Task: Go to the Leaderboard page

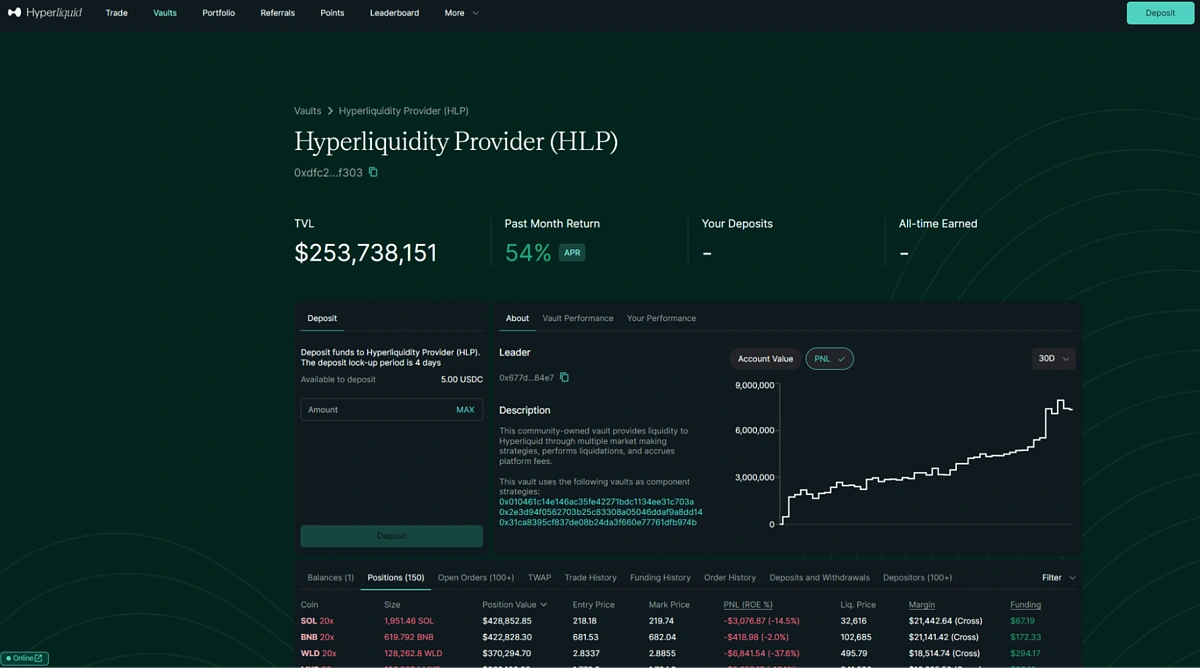Action: click(x=394, y=13)
